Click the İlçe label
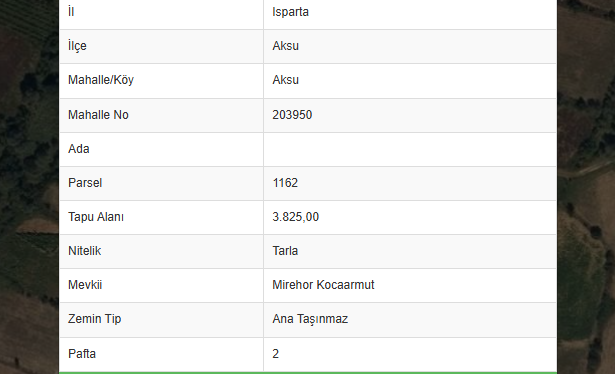 (x=77, y=46)
